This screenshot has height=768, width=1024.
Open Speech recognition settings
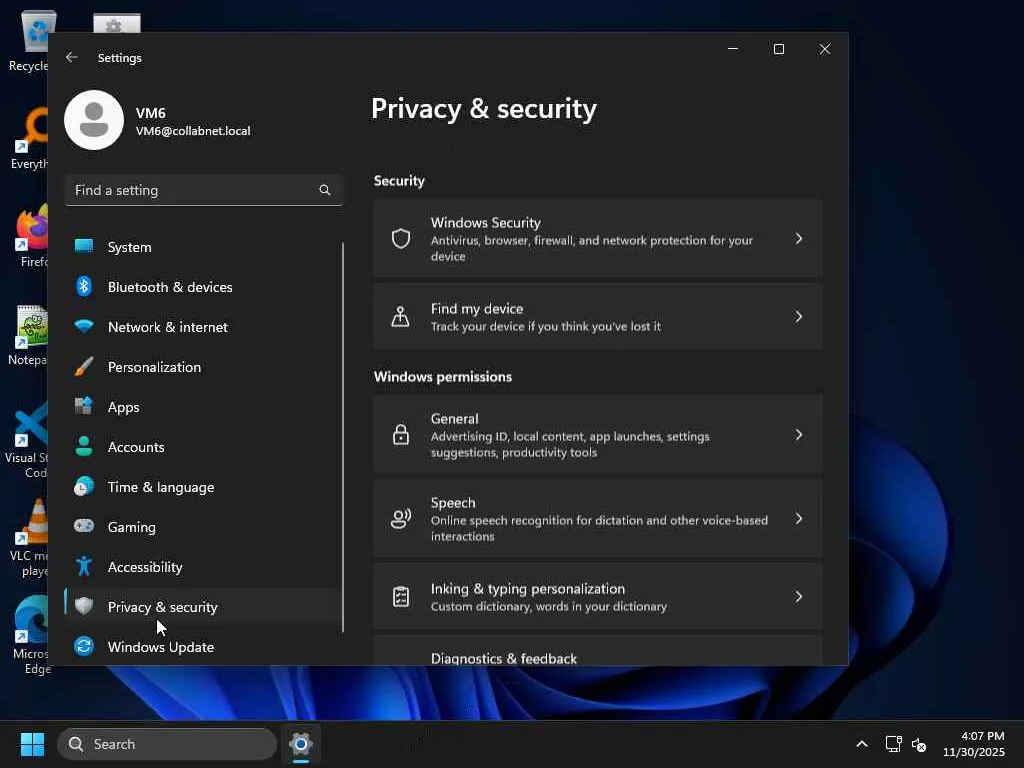coord(598,519)
